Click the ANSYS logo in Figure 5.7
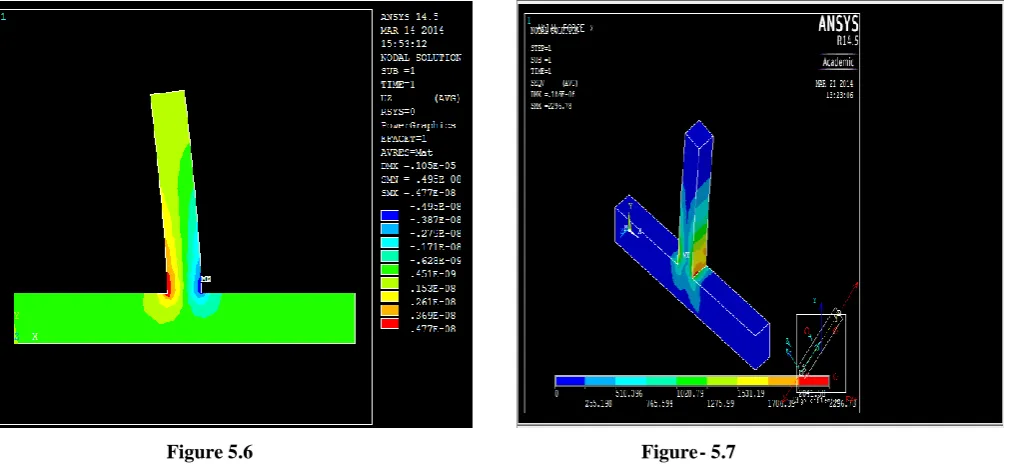 [838, 24]
